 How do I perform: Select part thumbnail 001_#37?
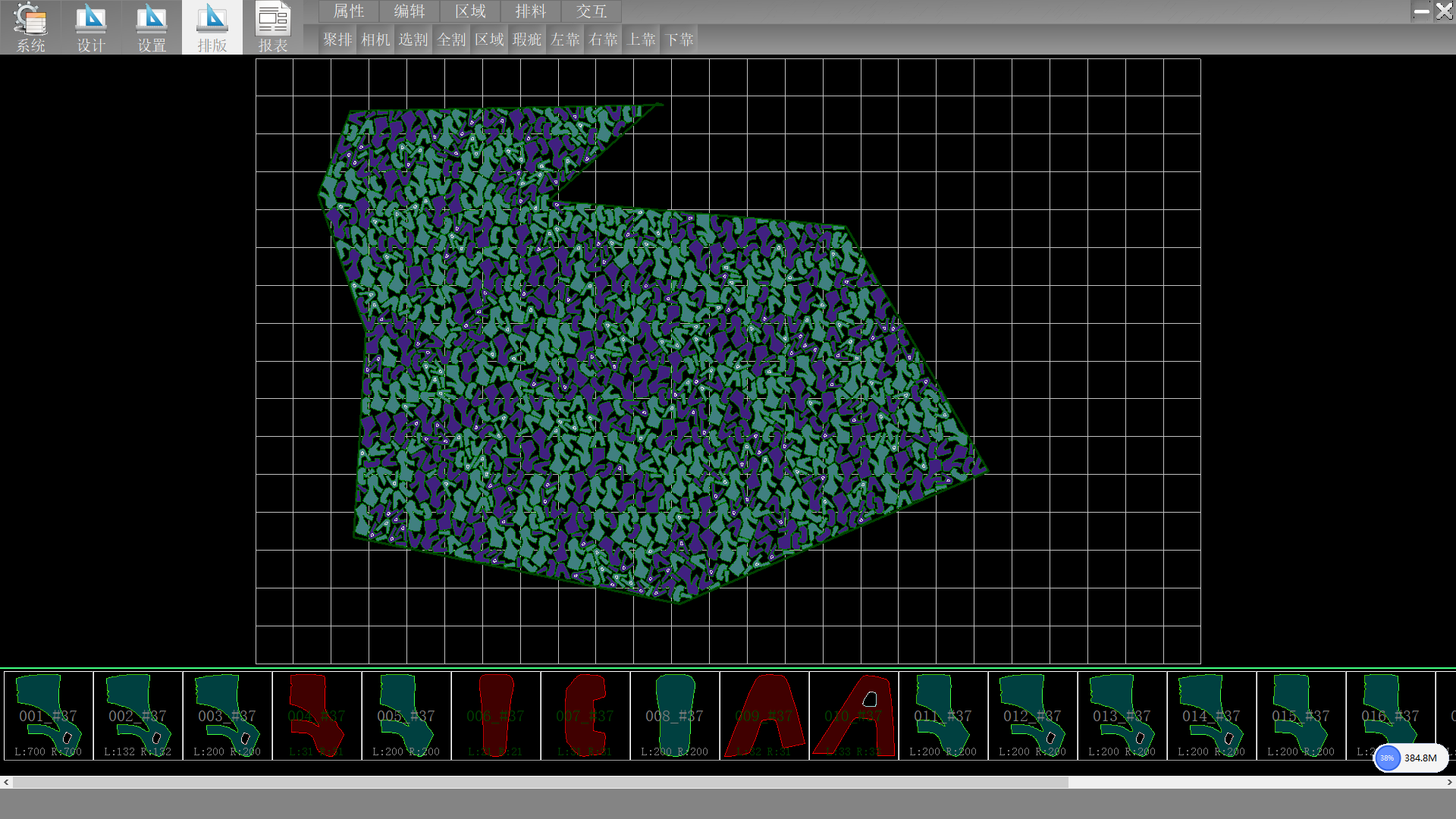point(49,716)
